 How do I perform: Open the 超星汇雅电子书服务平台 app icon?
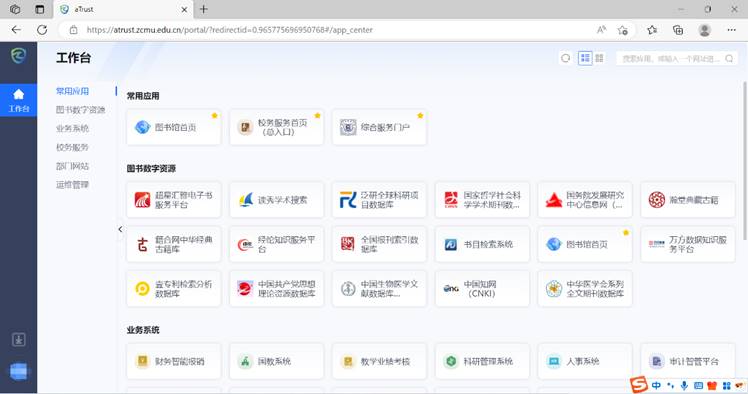click(x=142, y=200)
